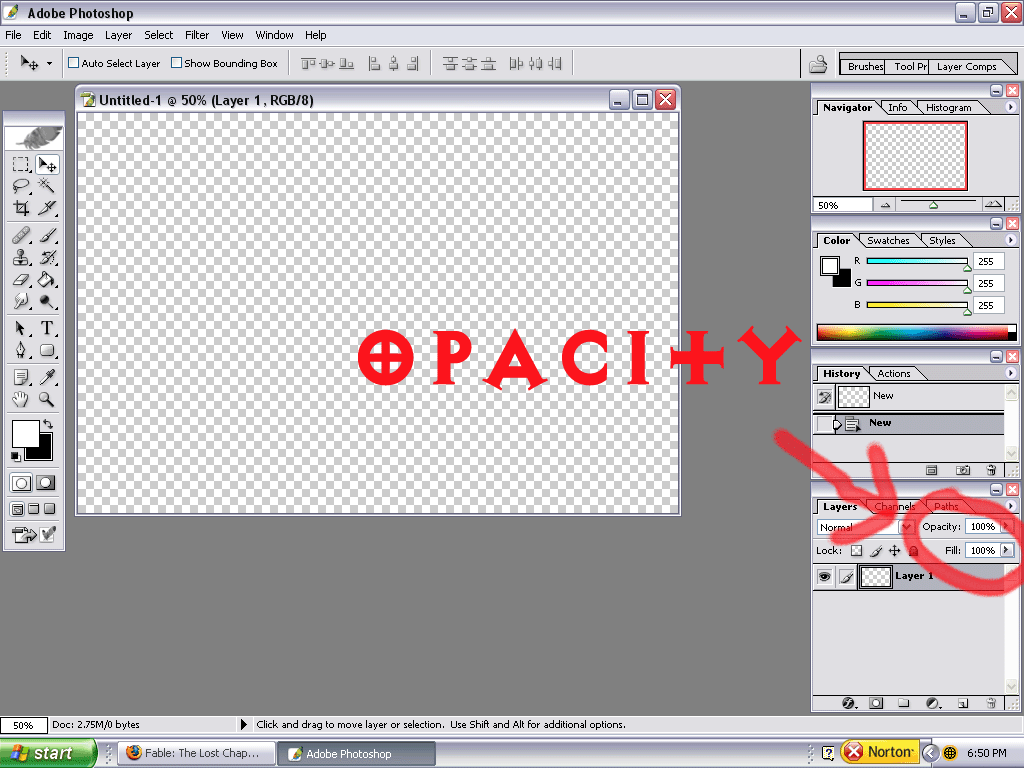Click the layer style (fx) icon
The height and width of the screenshot is (768, 1024).
tap(849, 703)
